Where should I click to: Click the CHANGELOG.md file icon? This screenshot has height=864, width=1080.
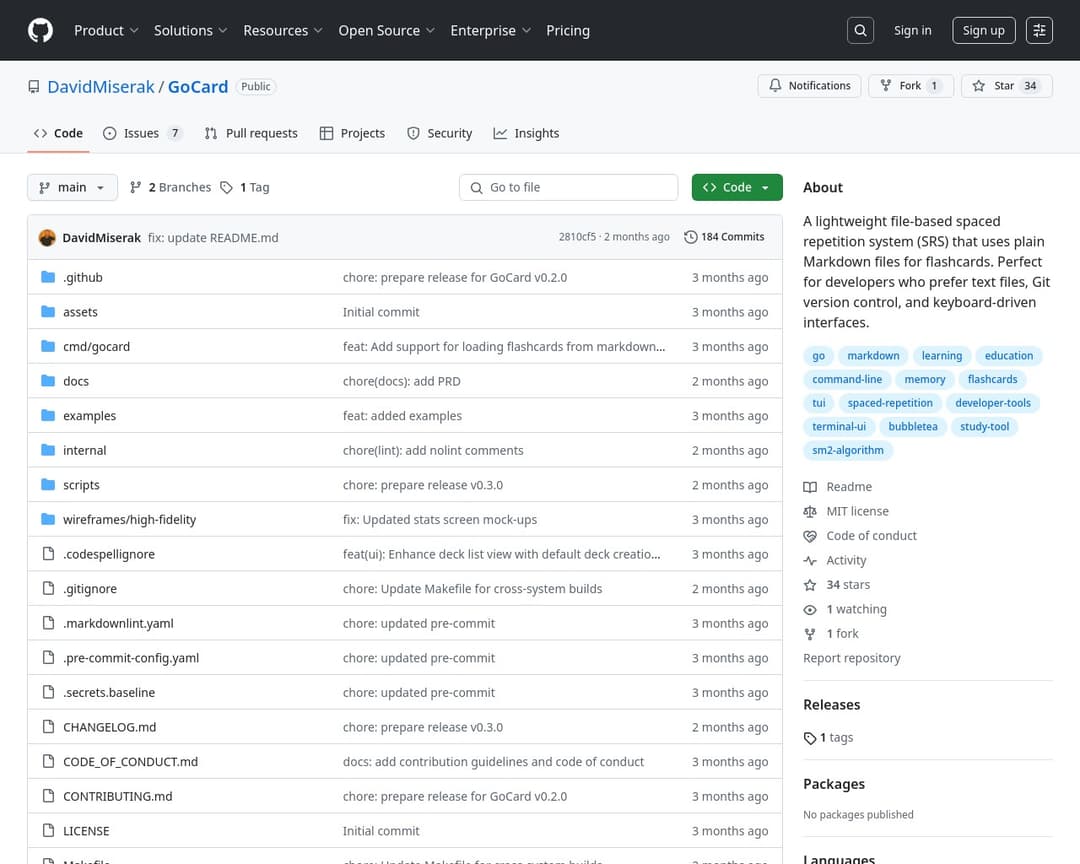48,726
